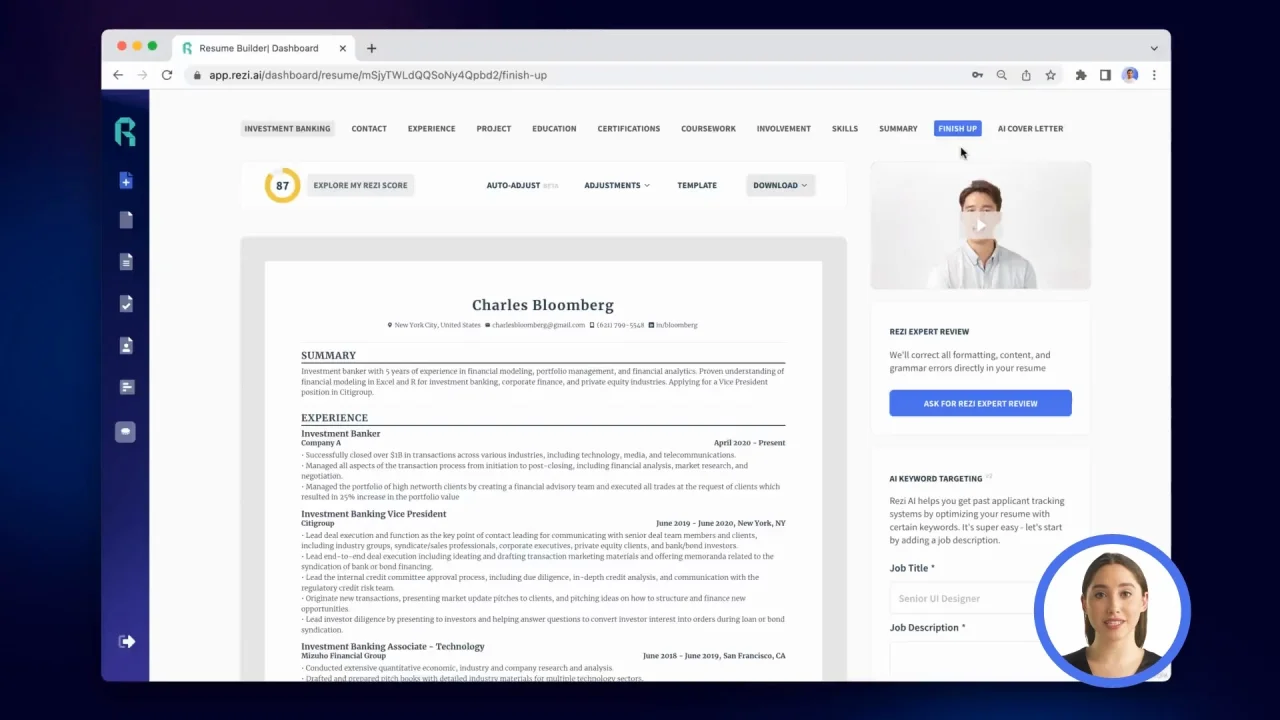Viewport: 1280px width, 720px height.
Task: Click the saved password key icon
Action: point(977,75)
